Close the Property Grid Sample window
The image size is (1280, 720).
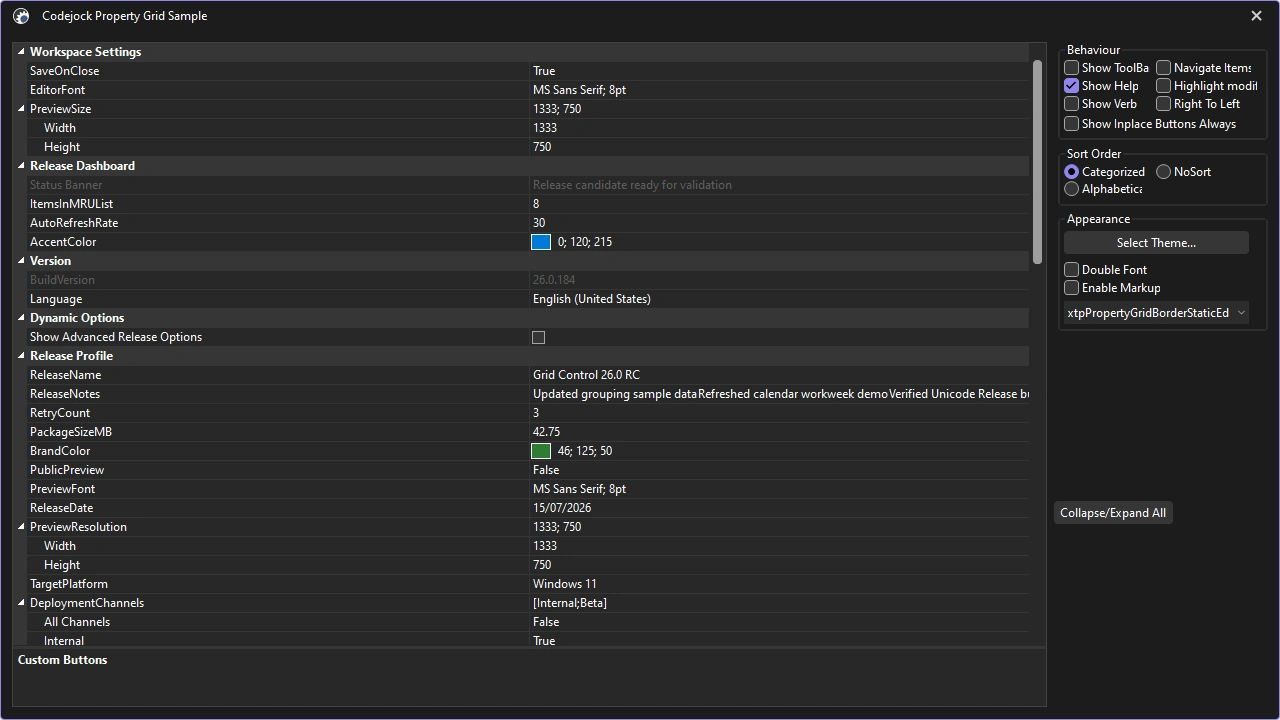click(1256, 16)
